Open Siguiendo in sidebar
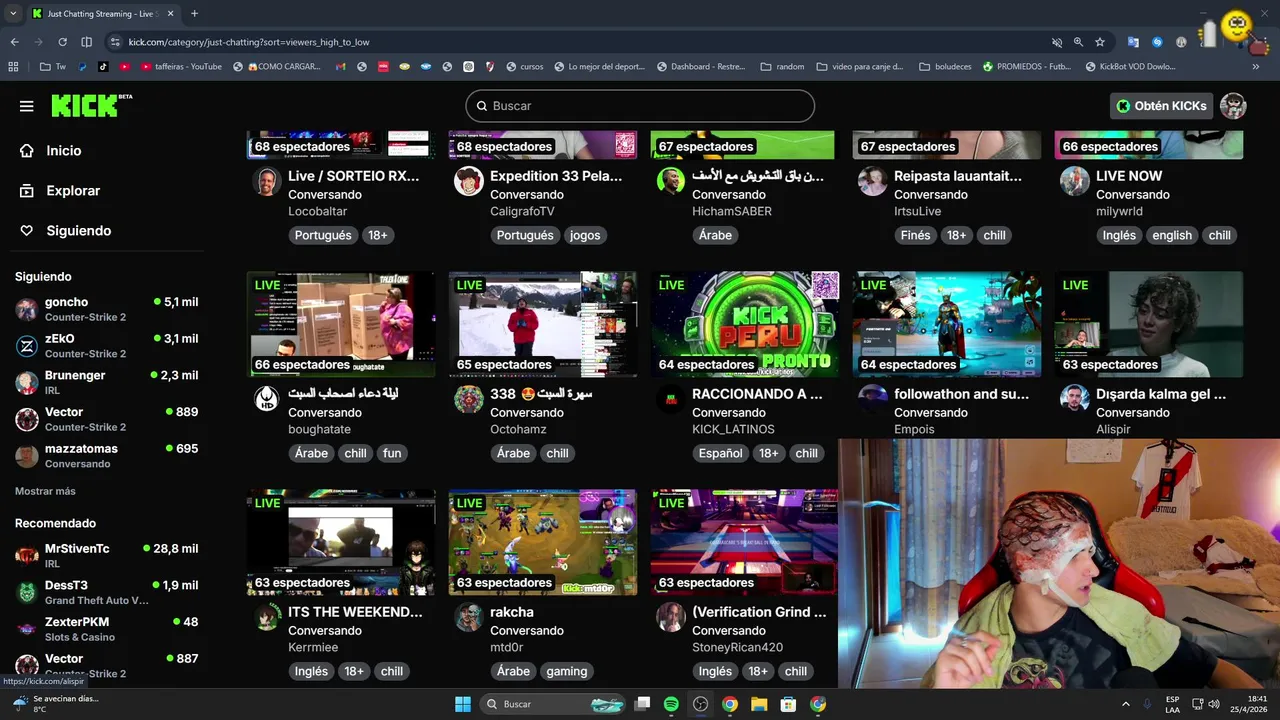The height and width of the screenshot is (720, 1280). (78, 230)
